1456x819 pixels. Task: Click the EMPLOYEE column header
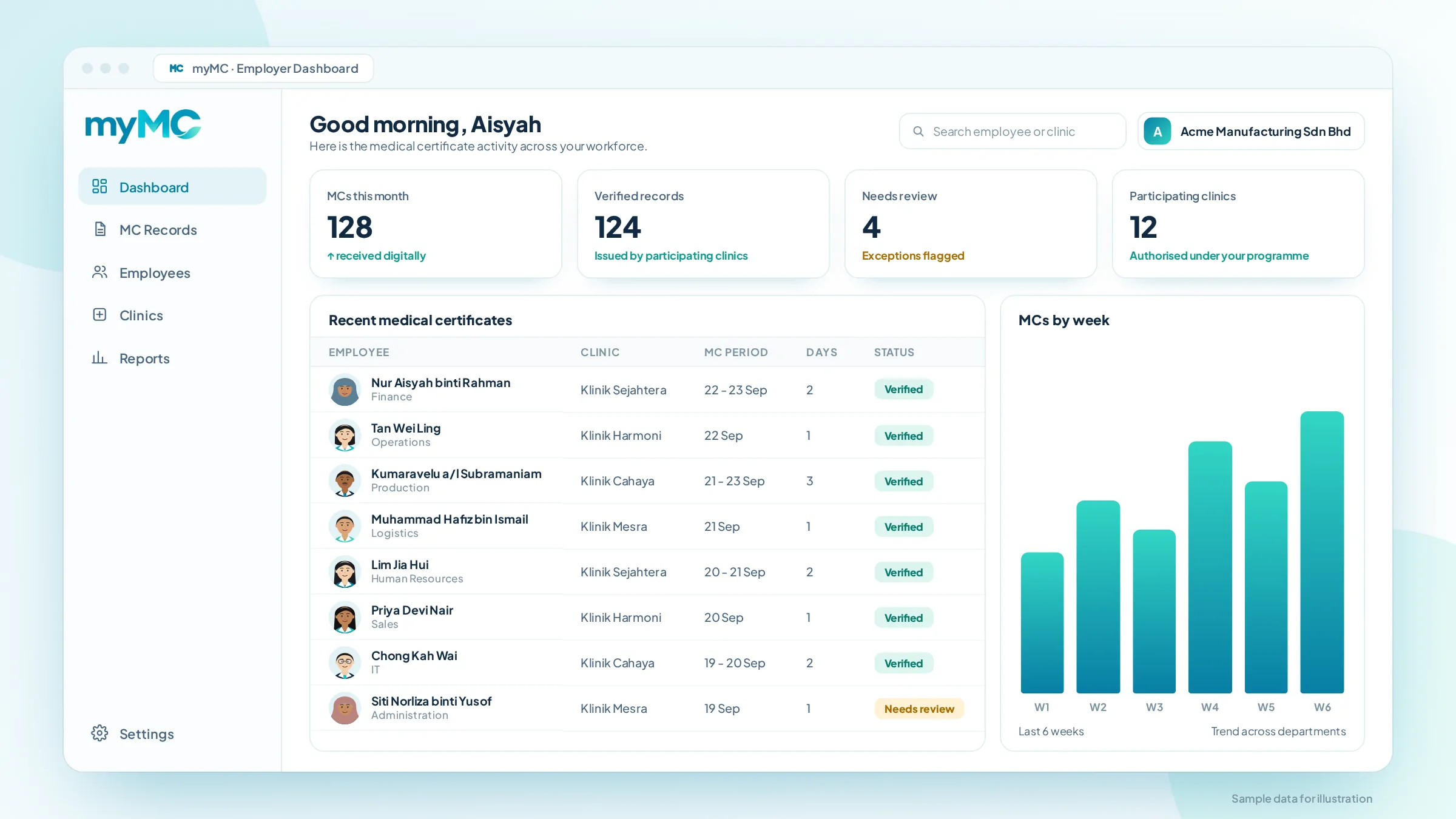(359, 352)
